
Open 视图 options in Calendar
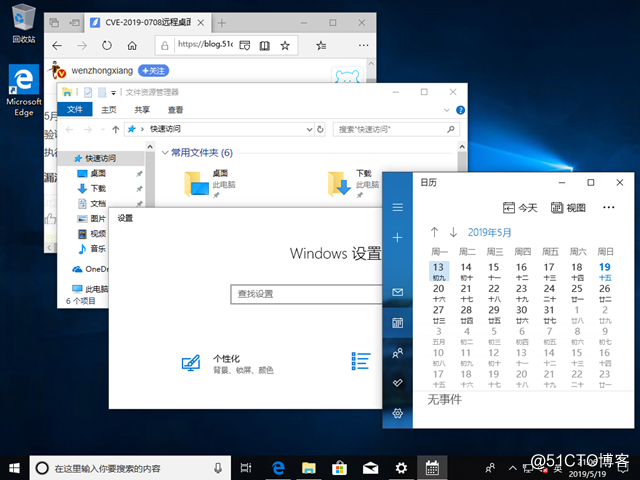click(568, 208)
